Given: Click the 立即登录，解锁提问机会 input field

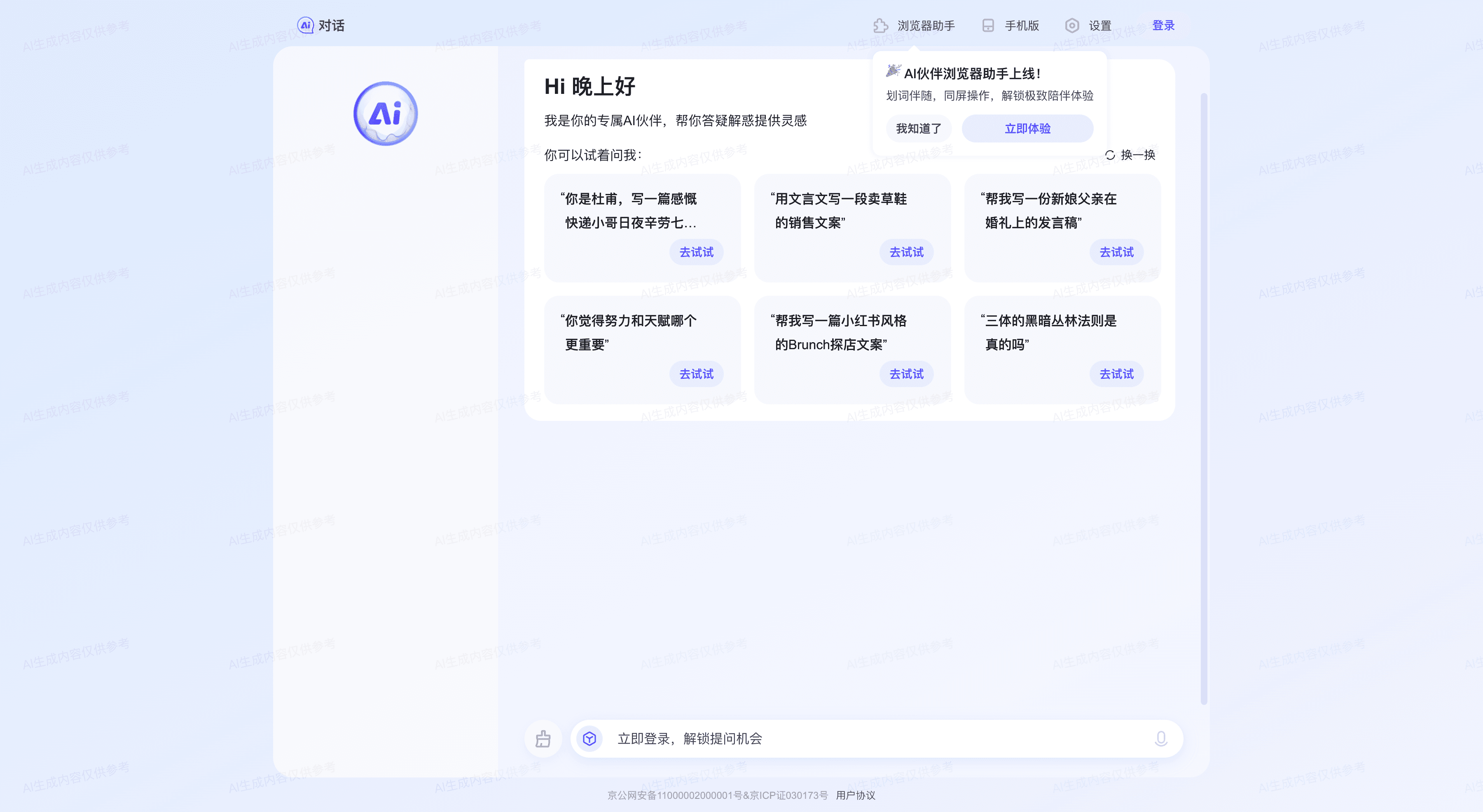Looking at the screenshot, I should coord(877,738).
